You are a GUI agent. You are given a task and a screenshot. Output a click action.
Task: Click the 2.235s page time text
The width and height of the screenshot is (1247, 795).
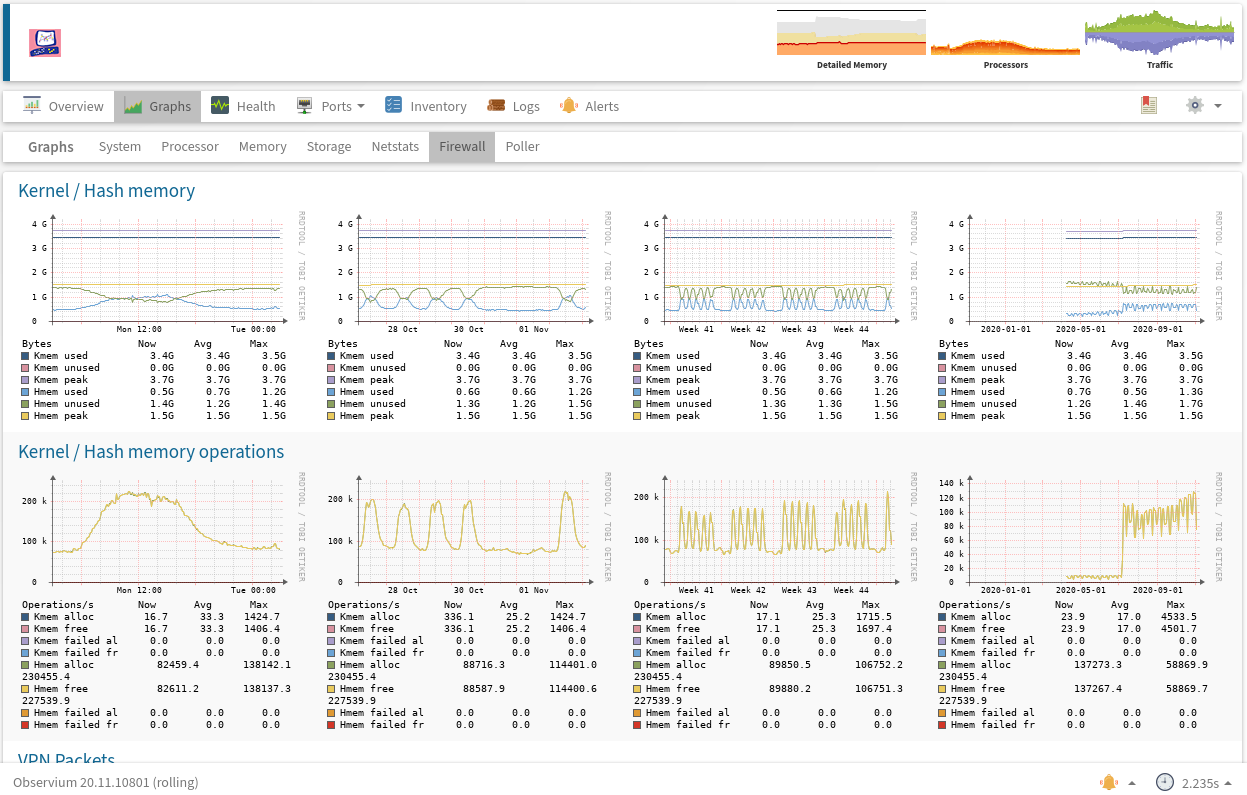pyautogui.click(x=1200, y=783)
